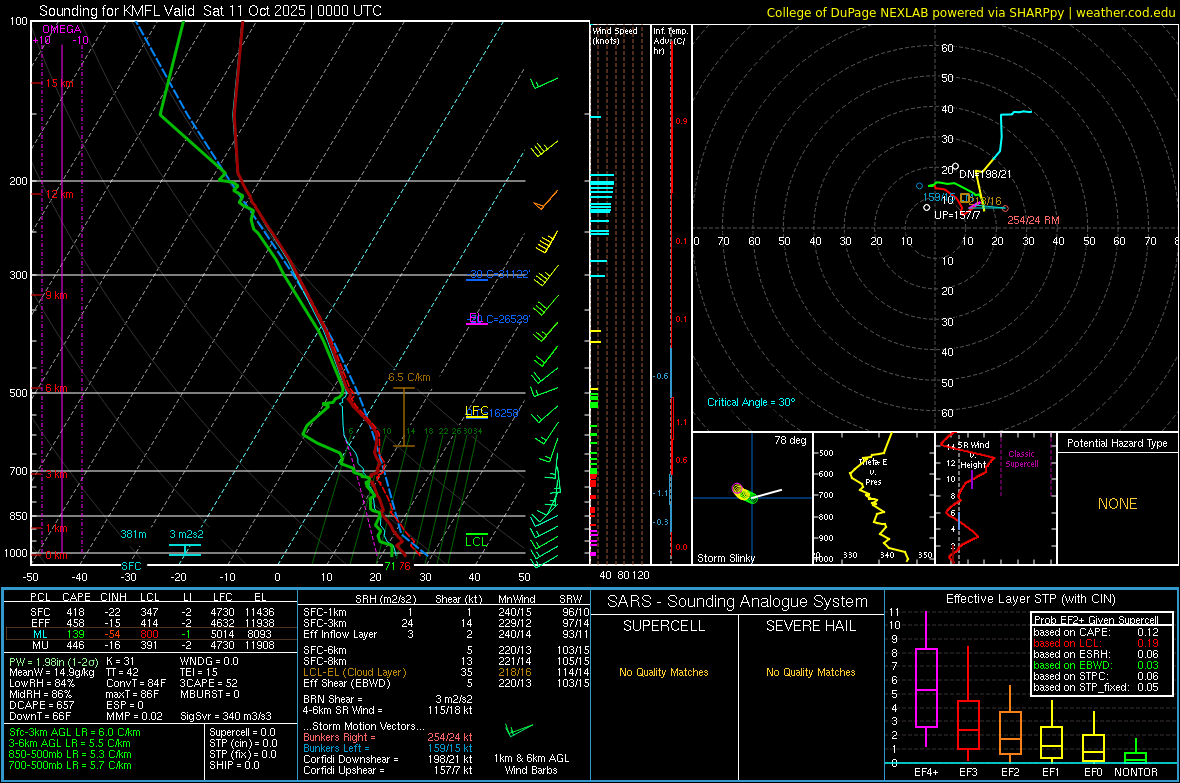The height and width of the screenshot is (783, 1180).
Task: Select the EFF parcel row
Action: pyautogui.click(x=150, y=623)
